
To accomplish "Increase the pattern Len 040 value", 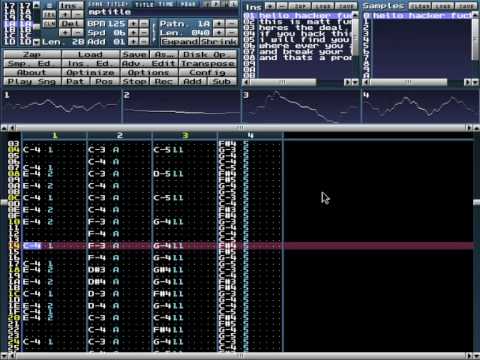I will [x=219, y=33].
